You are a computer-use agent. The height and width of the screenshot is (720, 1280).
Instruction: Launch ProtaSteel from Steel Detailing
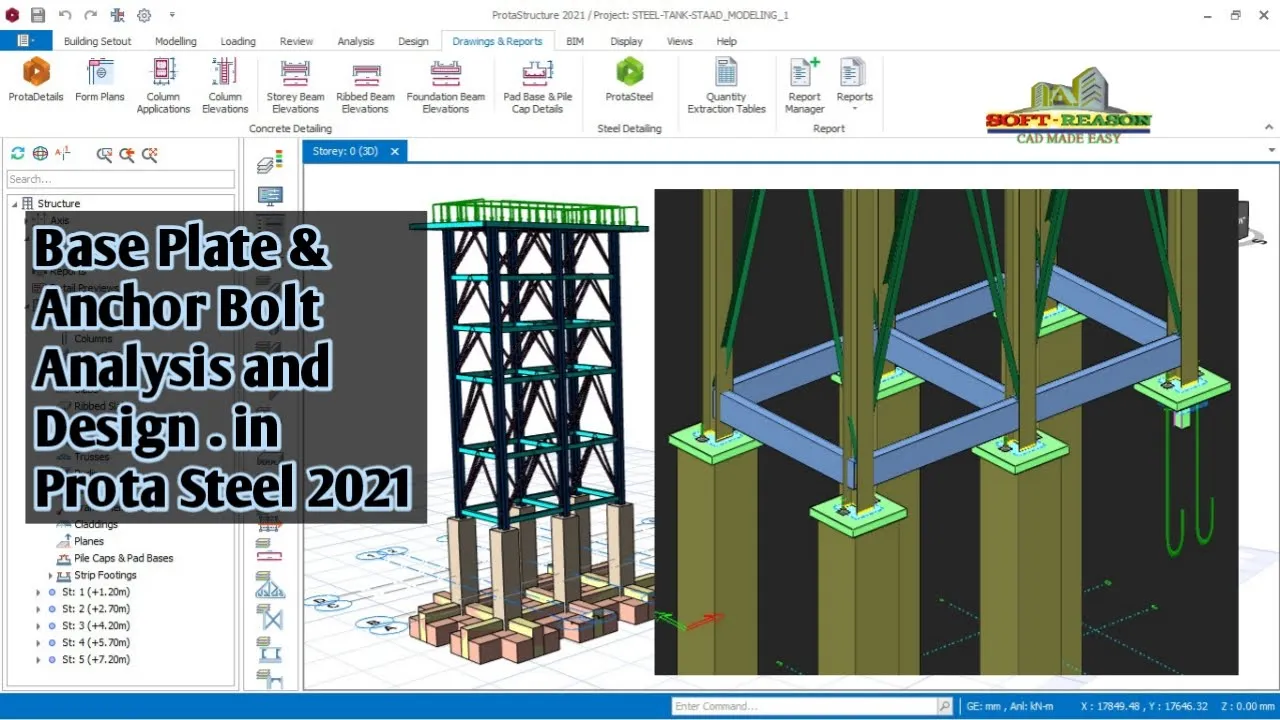click(629, 80)
